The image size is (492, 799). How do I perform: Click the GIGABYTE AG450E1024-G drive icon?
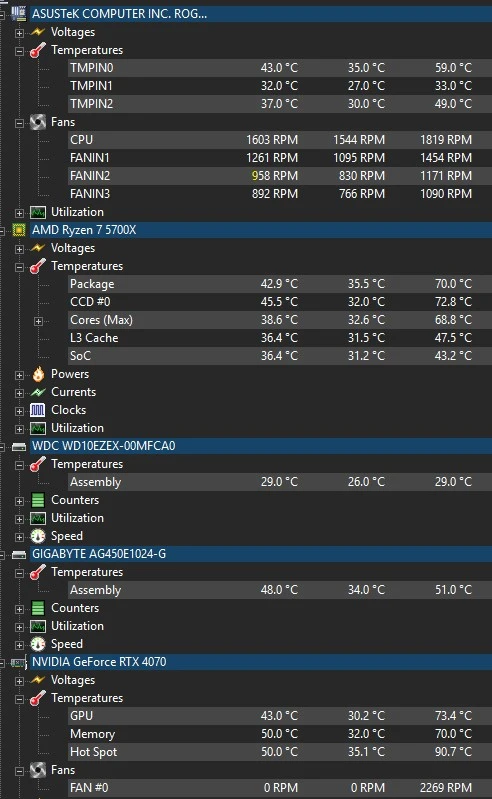[x=19, y=554]
